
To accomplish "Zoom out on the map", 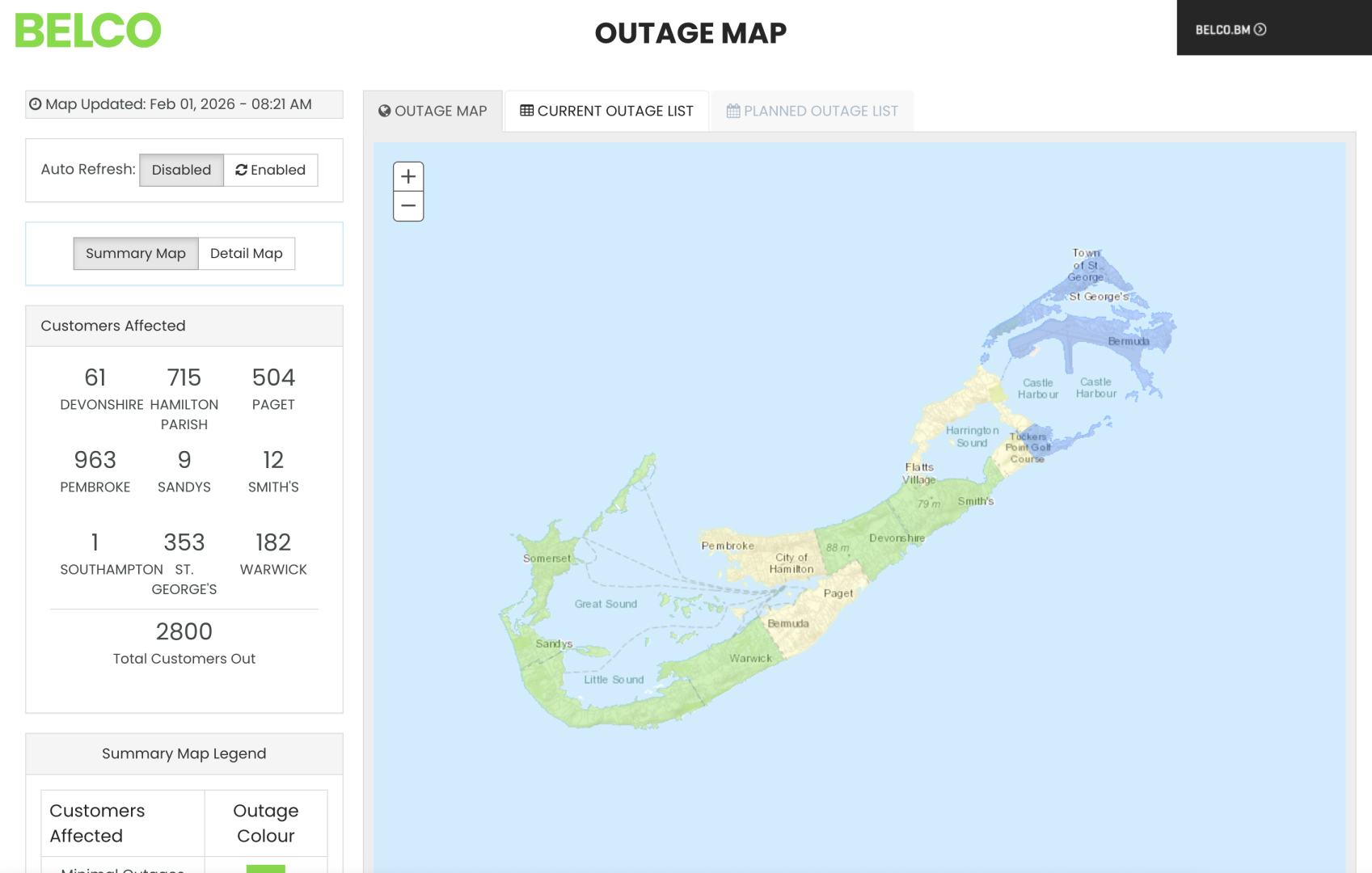I will coord(408,206).
